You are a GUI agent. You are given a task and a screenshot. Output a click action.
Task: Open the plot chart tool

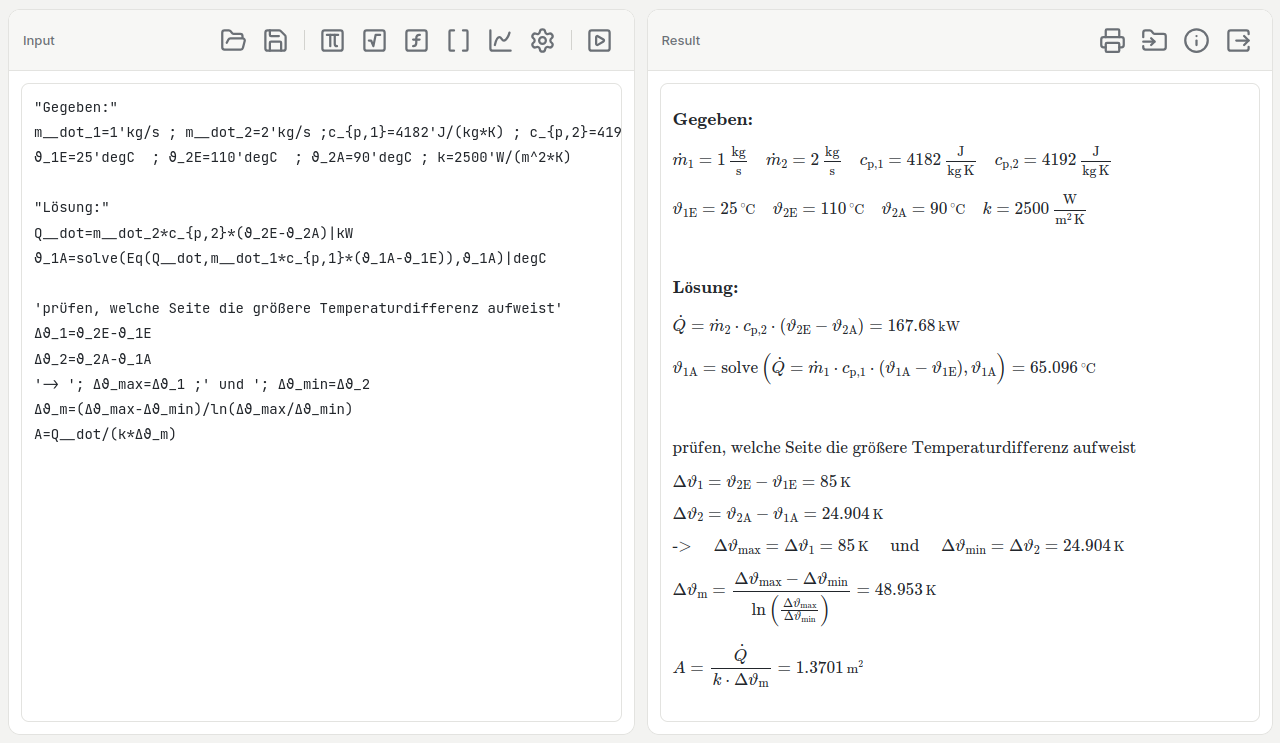click(500, 40)
